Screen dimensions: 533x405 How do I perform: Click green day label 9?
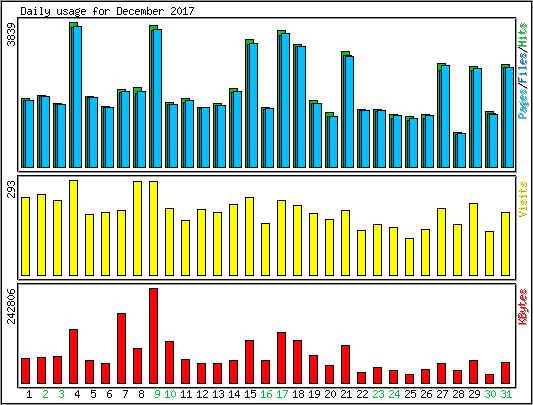[x=157, y=394]
